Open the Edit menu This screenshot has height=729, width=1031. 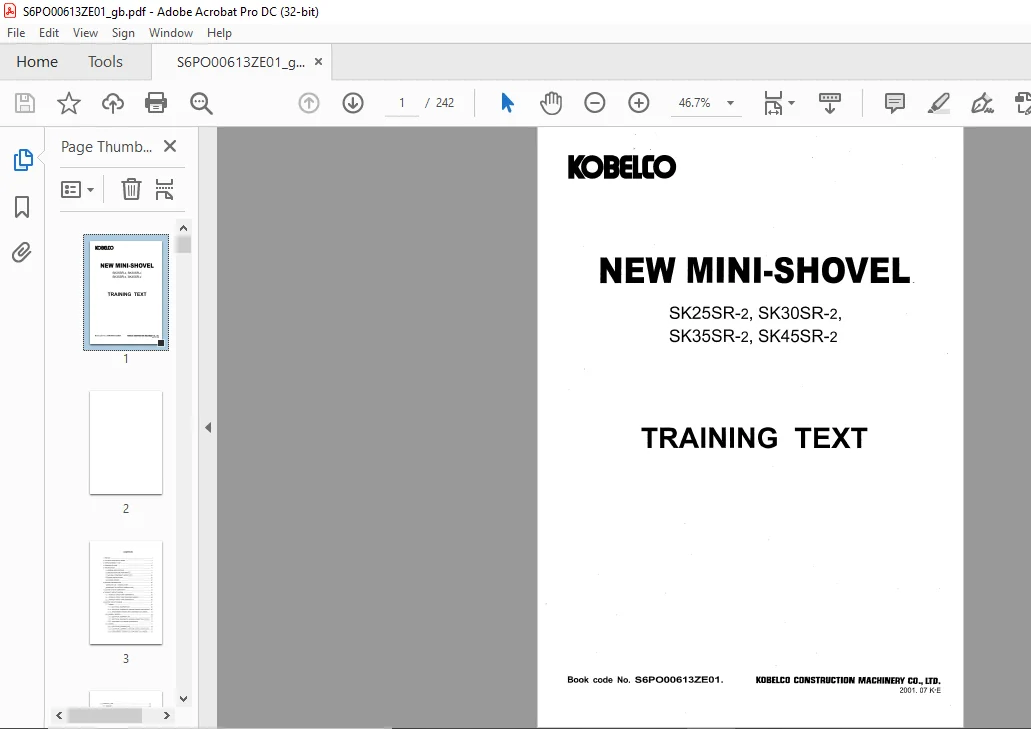[x=49, y=33]
